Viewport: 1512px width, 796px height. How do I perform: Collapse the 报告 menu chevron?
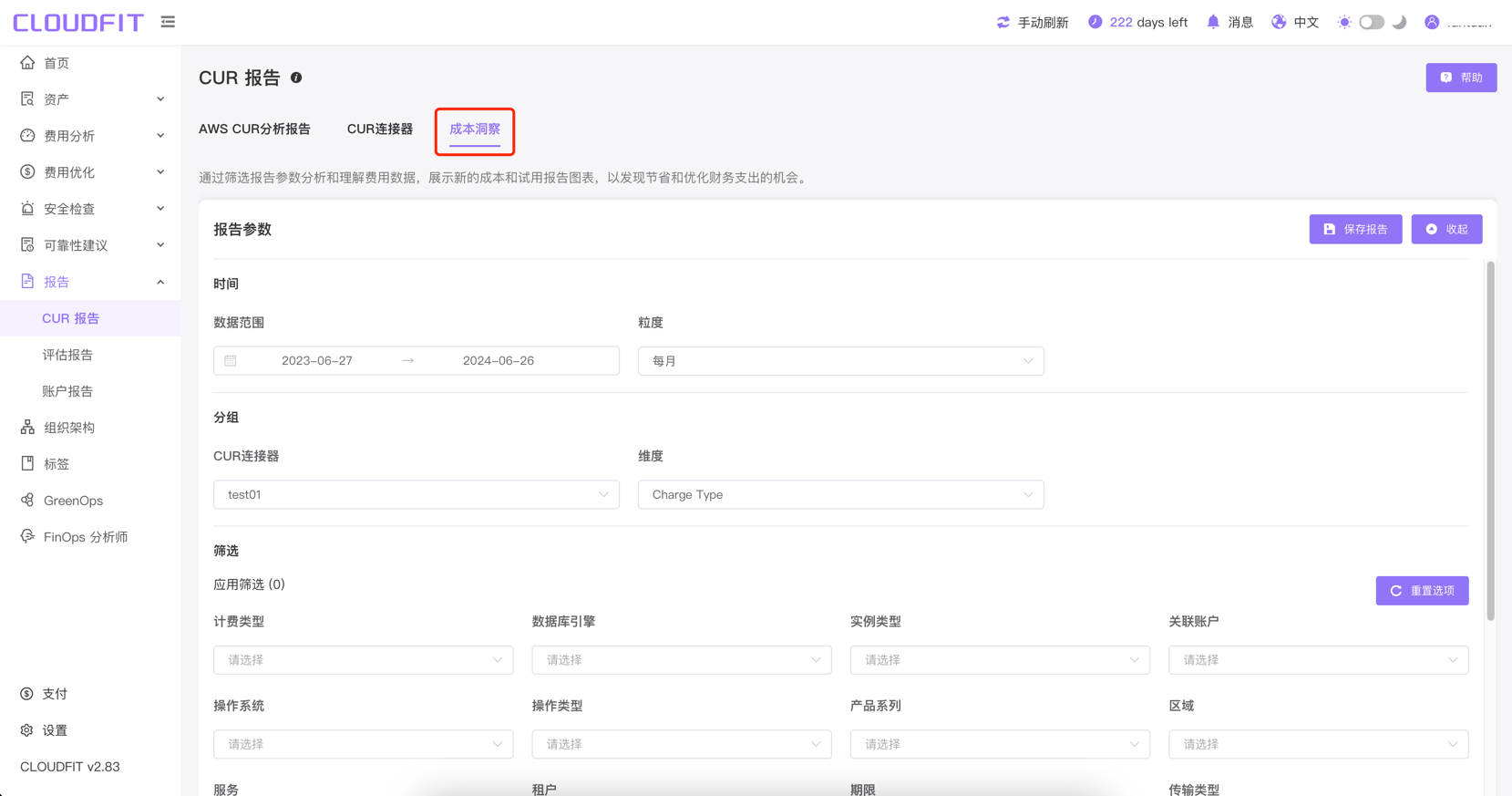pyautogui.click(x=160, y=282)
